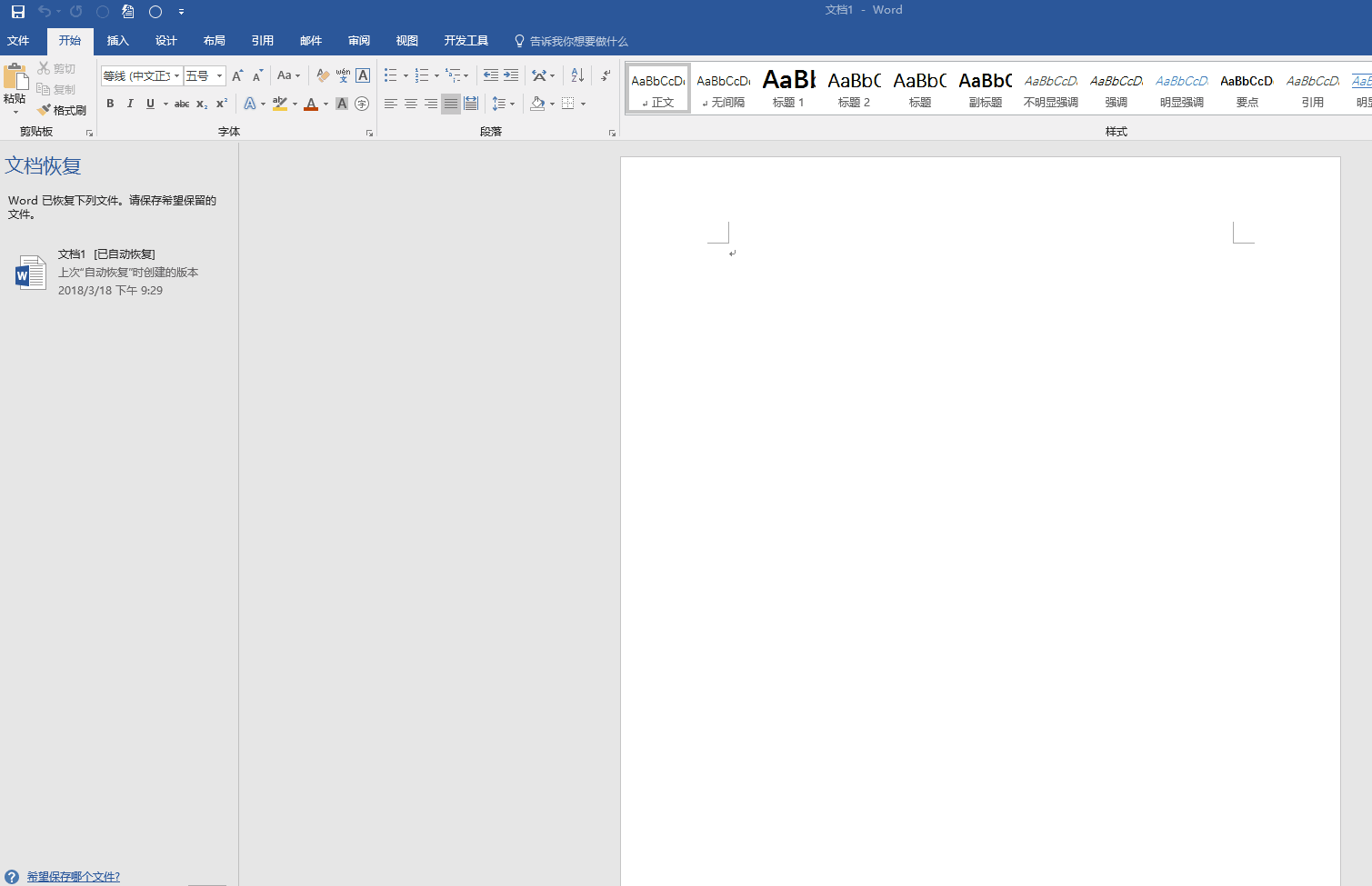The height and width of the screenshot is (886, 1372).
Task: Switch to the 引用 (References) tab
Action: (263, 41)
